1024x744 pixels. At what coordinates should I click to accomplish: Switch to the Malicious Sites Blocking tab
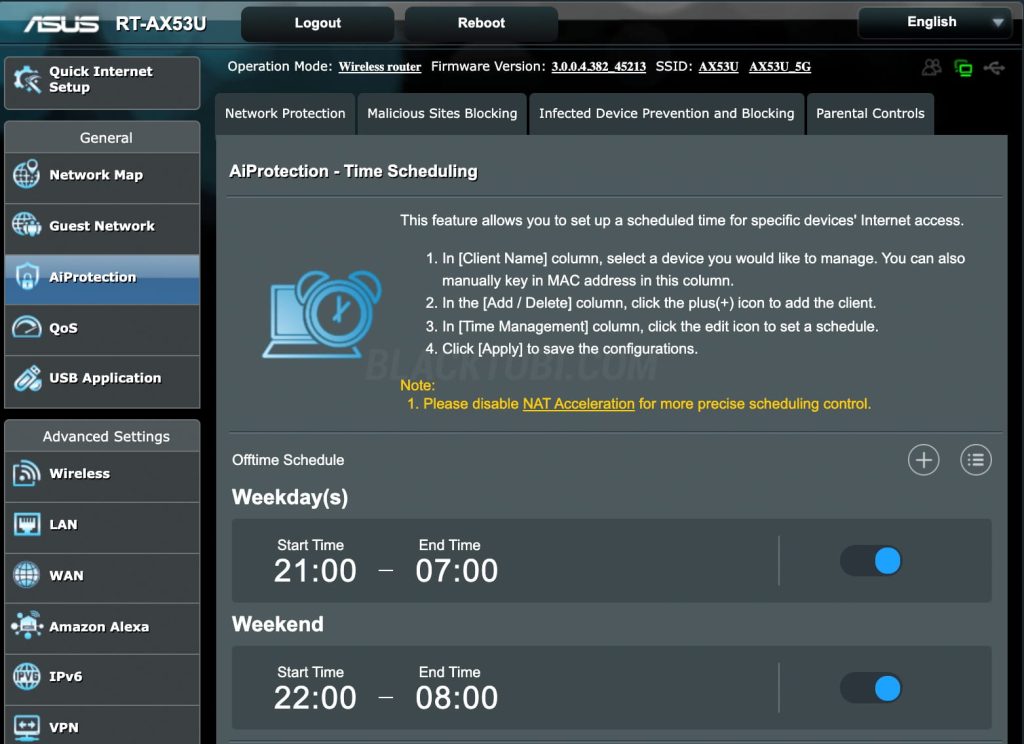click(442, 114)
